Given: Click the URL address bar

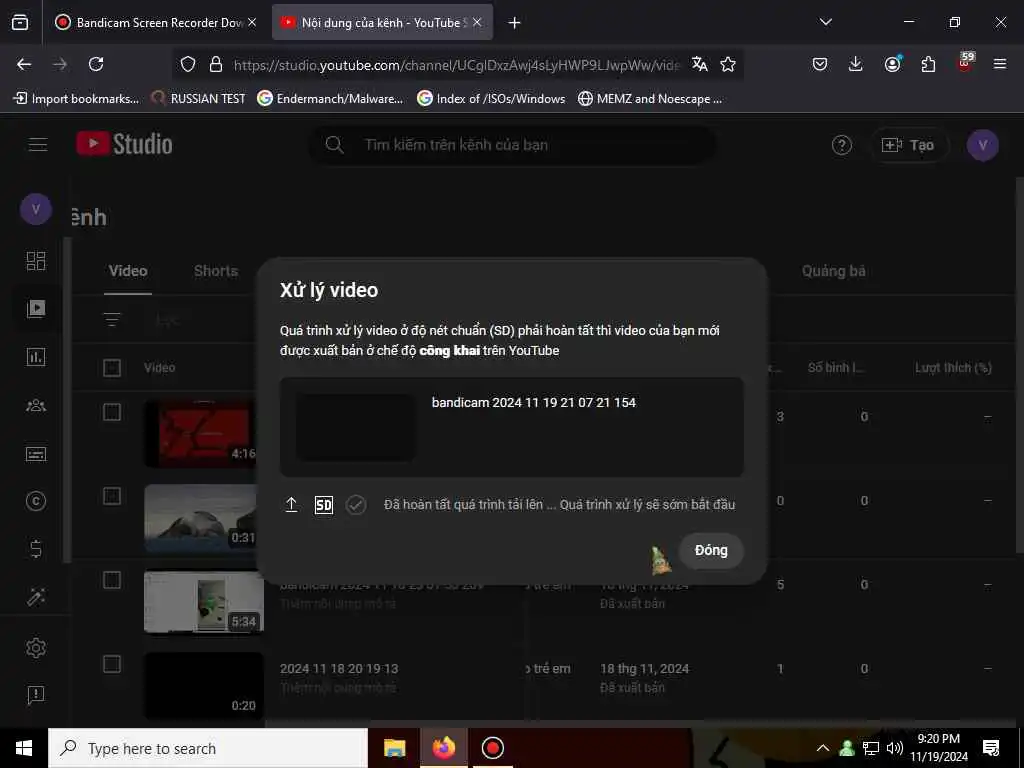Looking at the screenshot, I should [456, 65].
